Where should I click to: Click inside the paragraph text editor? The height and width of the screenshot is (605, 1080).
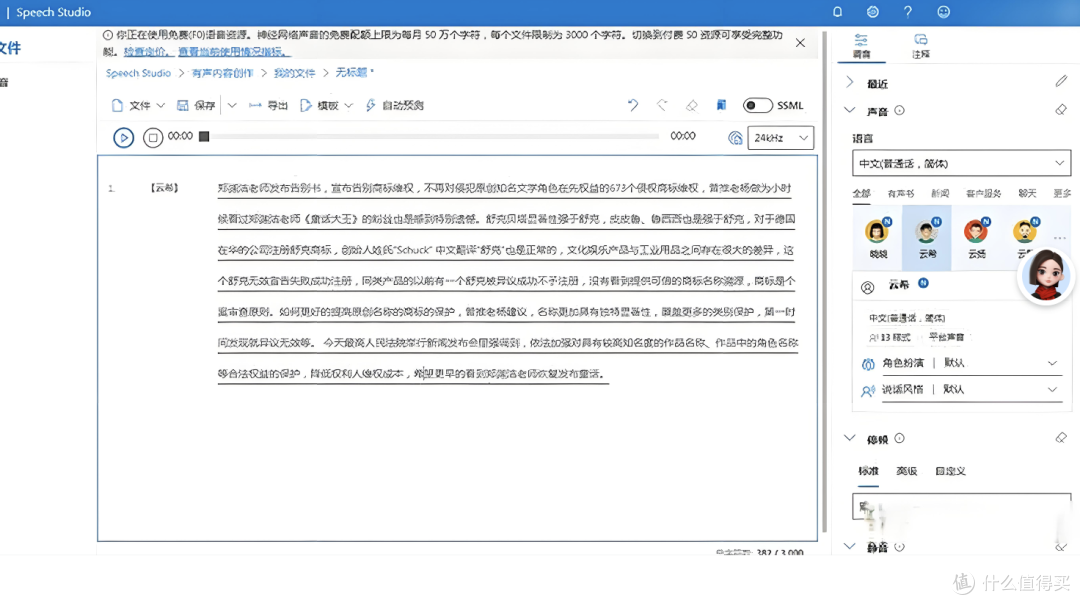click(507, 280)
